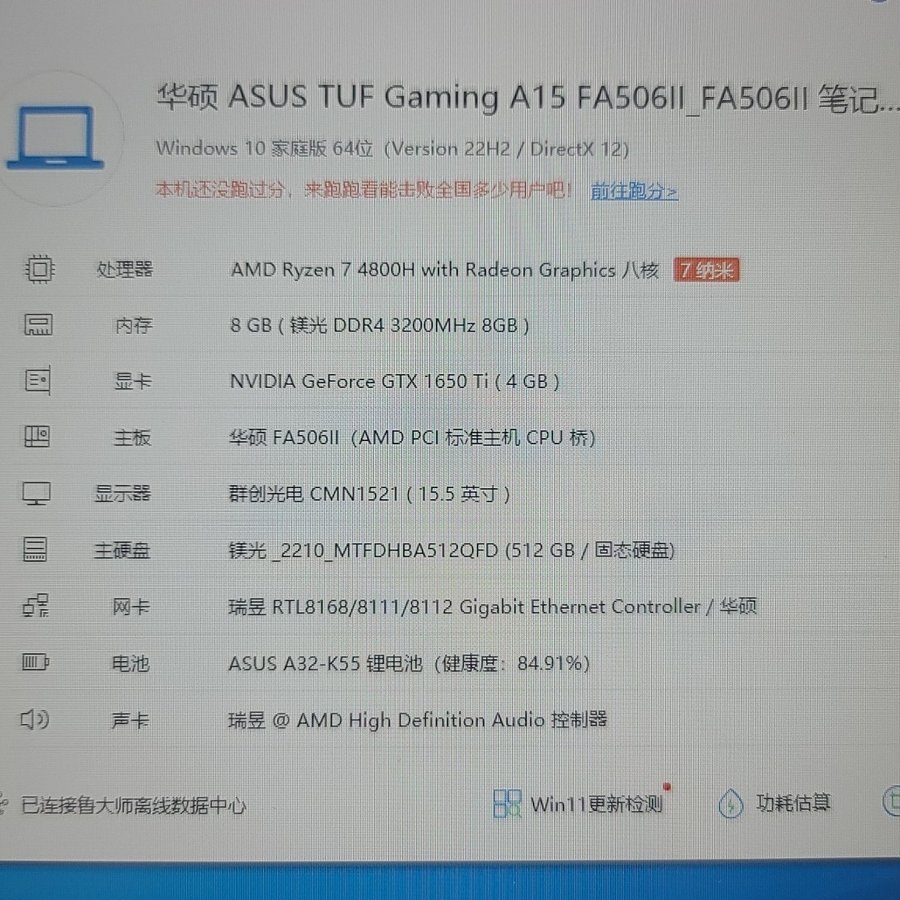This screenshot has width=900, height=900.
Task: Click 瑞昱 RTL8168 Gigabit Ethernet Controller value
Action: pos(492,606)
